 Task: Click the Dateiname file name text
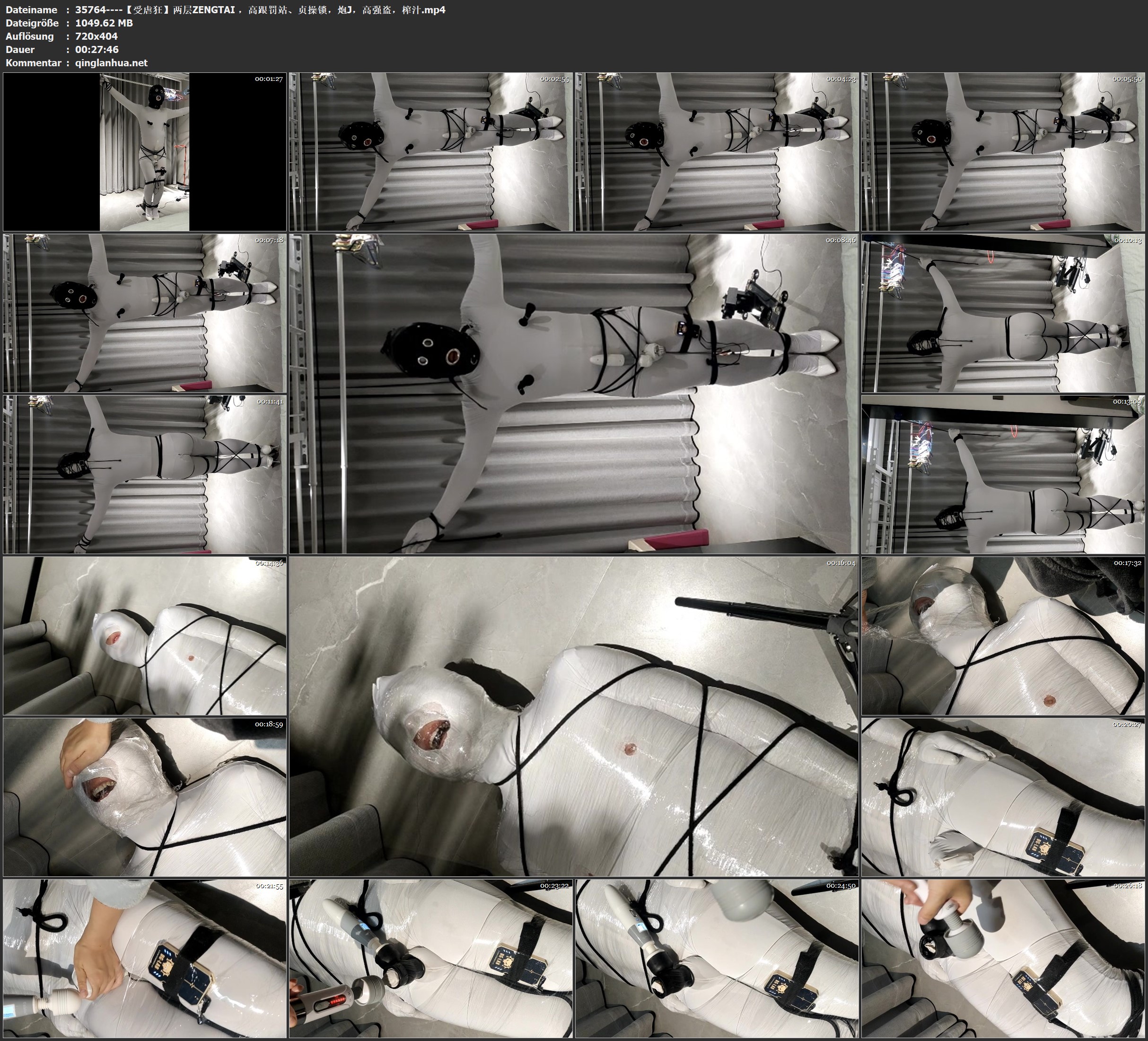[x=260, y=9]
